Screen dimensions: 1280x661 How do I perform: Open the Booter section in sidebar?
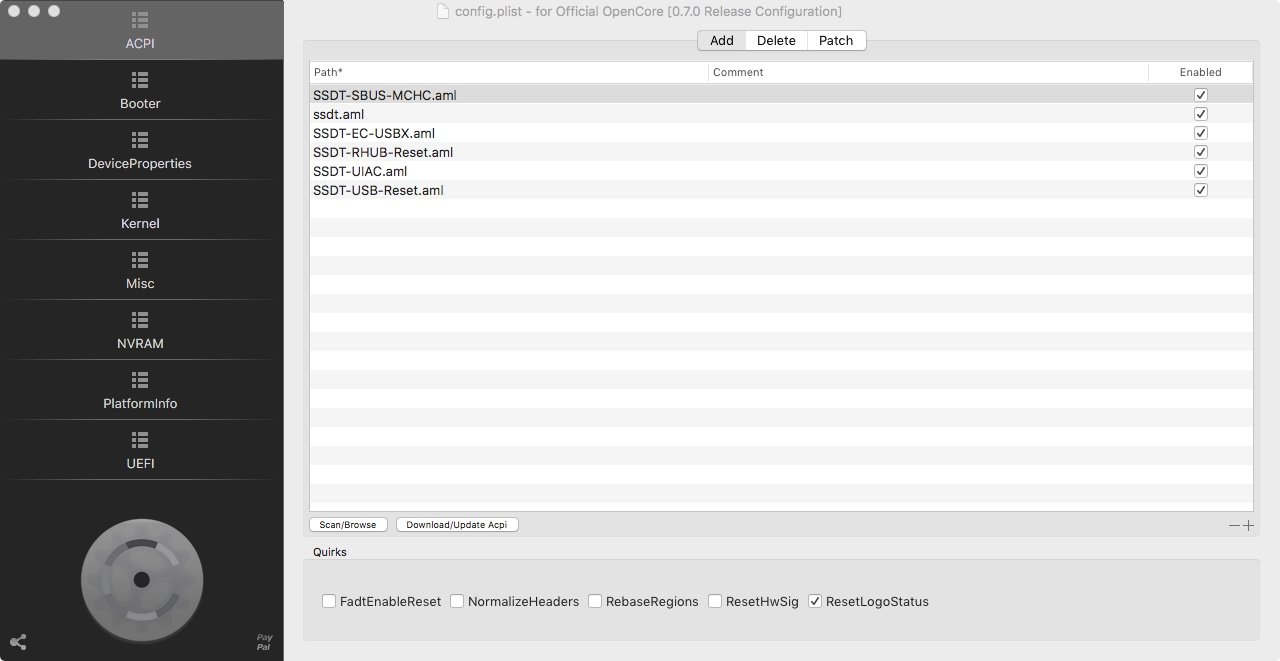coord(140,91)
